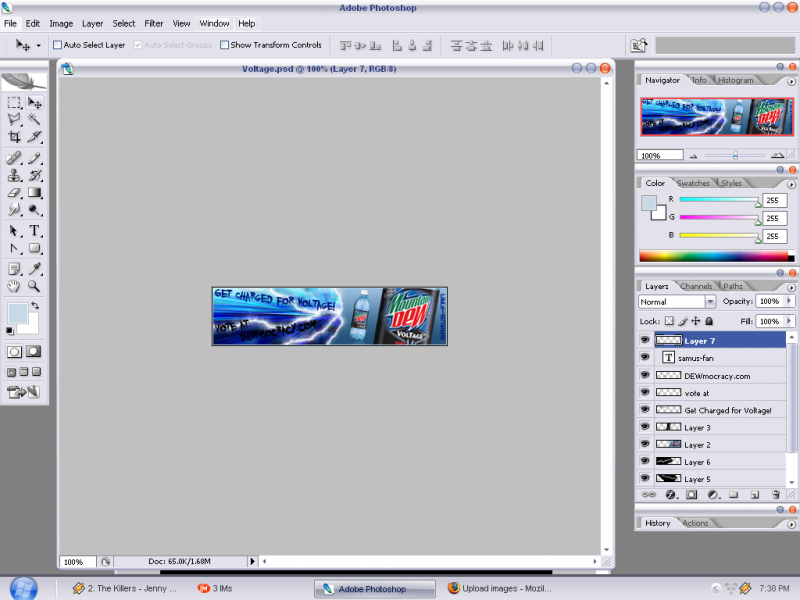The width and height of the screenshot is (800, 600).
Task: Select the Notes tool
Action: (x=14, y=269)
